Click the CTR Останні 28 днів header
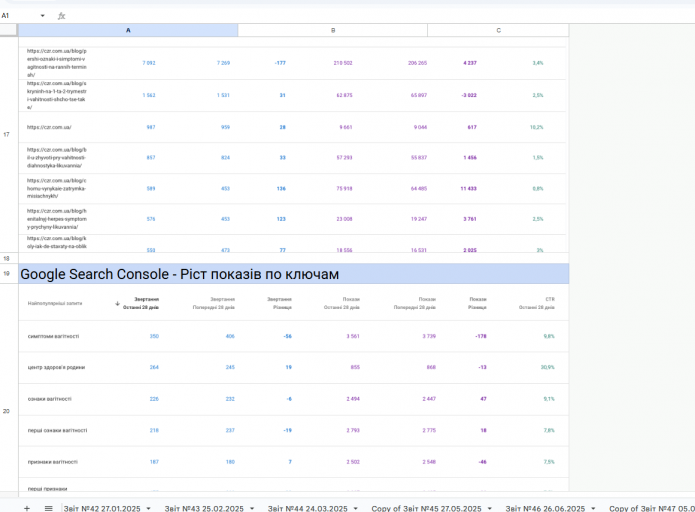 coord(537,303)
